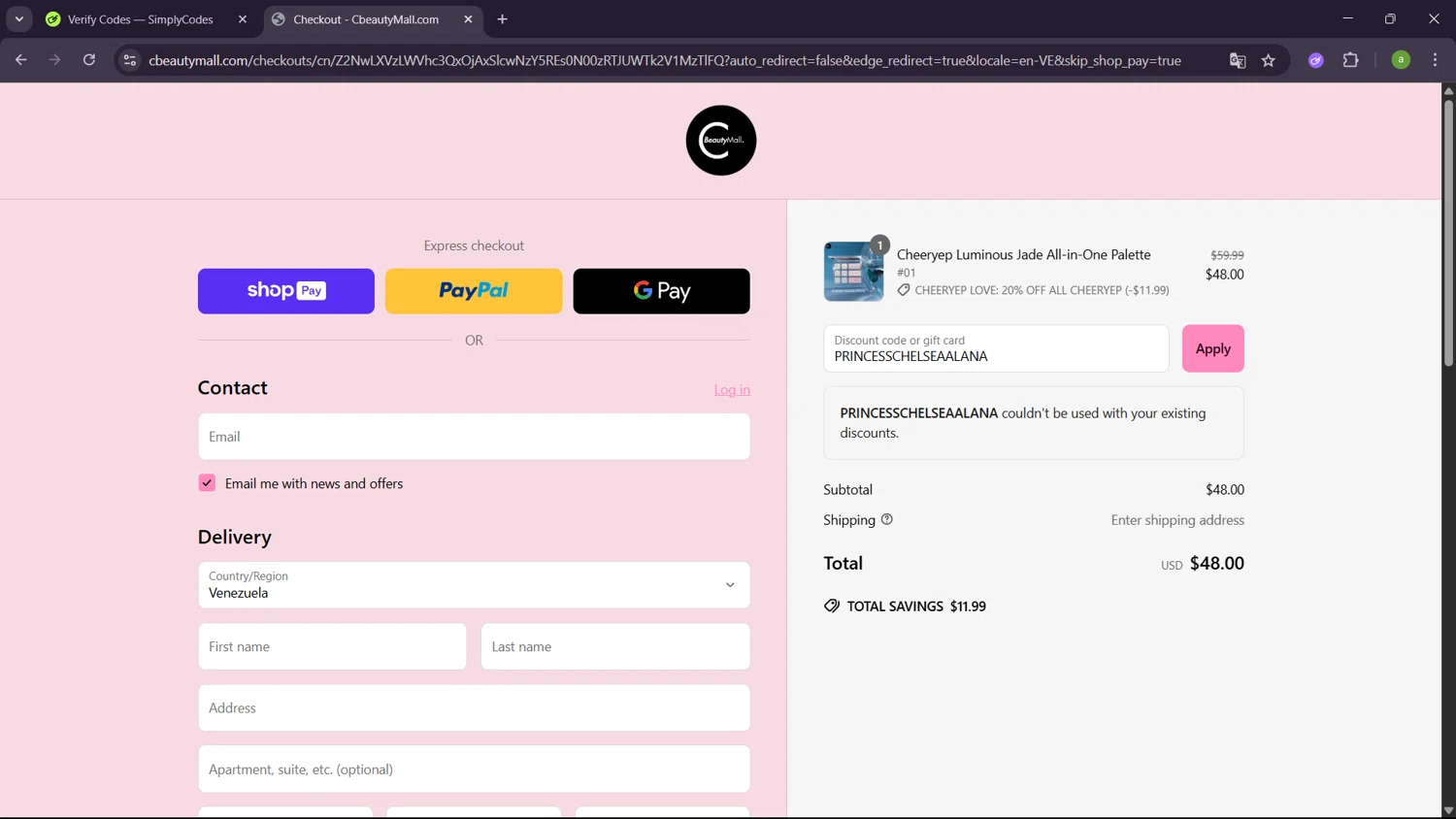The width and height of the screenshot is (1456, 819).
Task: Reload the checkout page
Action: [x=88, y=60]
